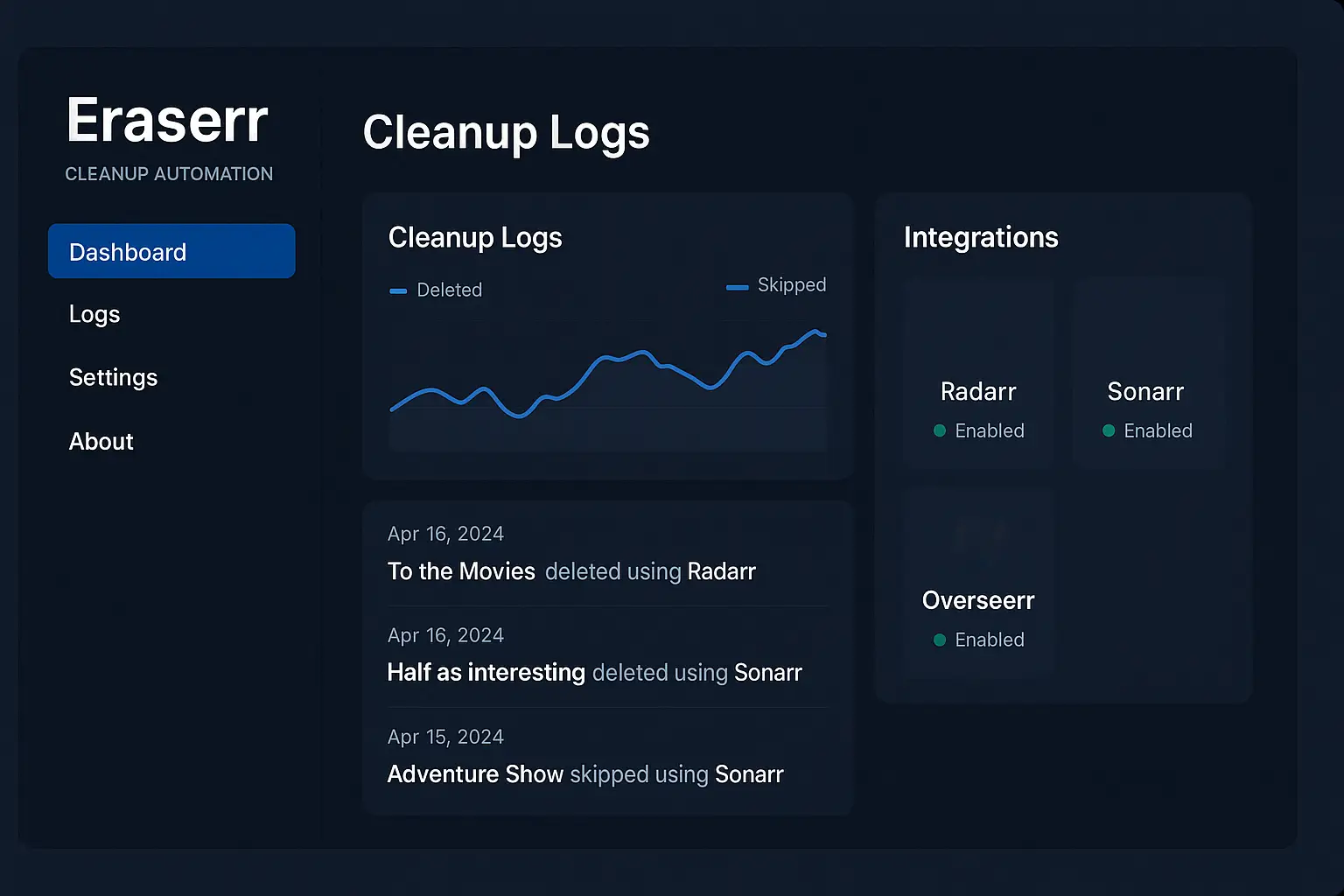Toggle the Skipped series legend label
Viewport: 1344px width, 896px height.
click(791, 285)
